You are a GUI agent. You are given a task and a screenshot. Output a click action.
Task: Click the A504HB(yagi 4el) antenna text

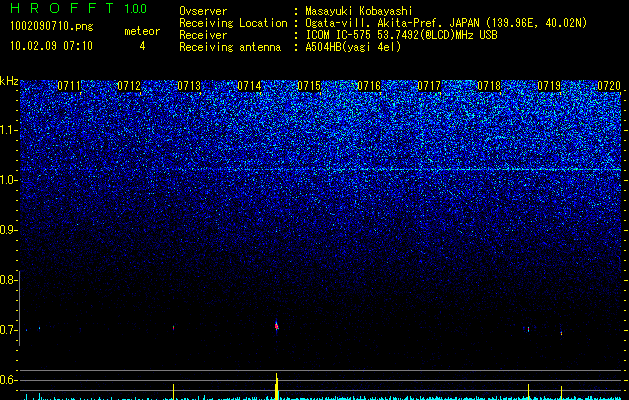[x=353, y=47]
